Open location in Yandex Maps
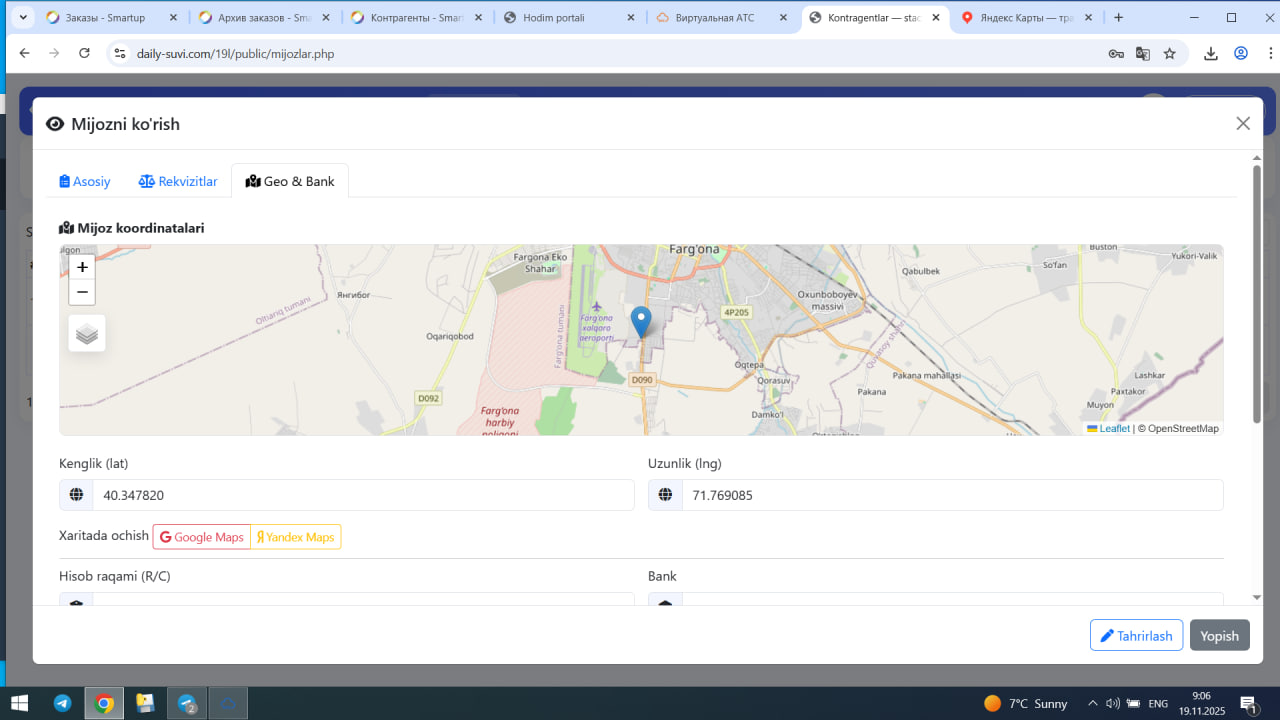This screenshot has height=720, width=1280. pos(296,537)
